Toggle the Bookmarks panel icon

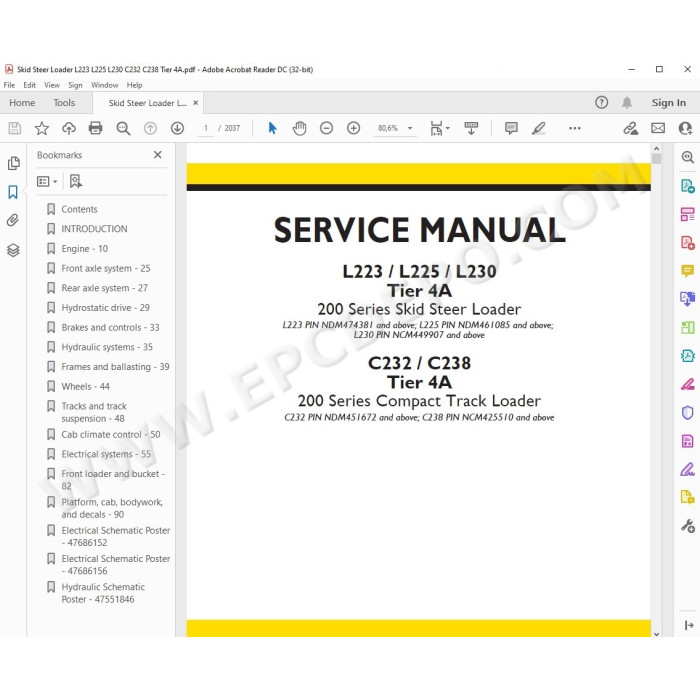pyautogui.click(x=13, y=192)
